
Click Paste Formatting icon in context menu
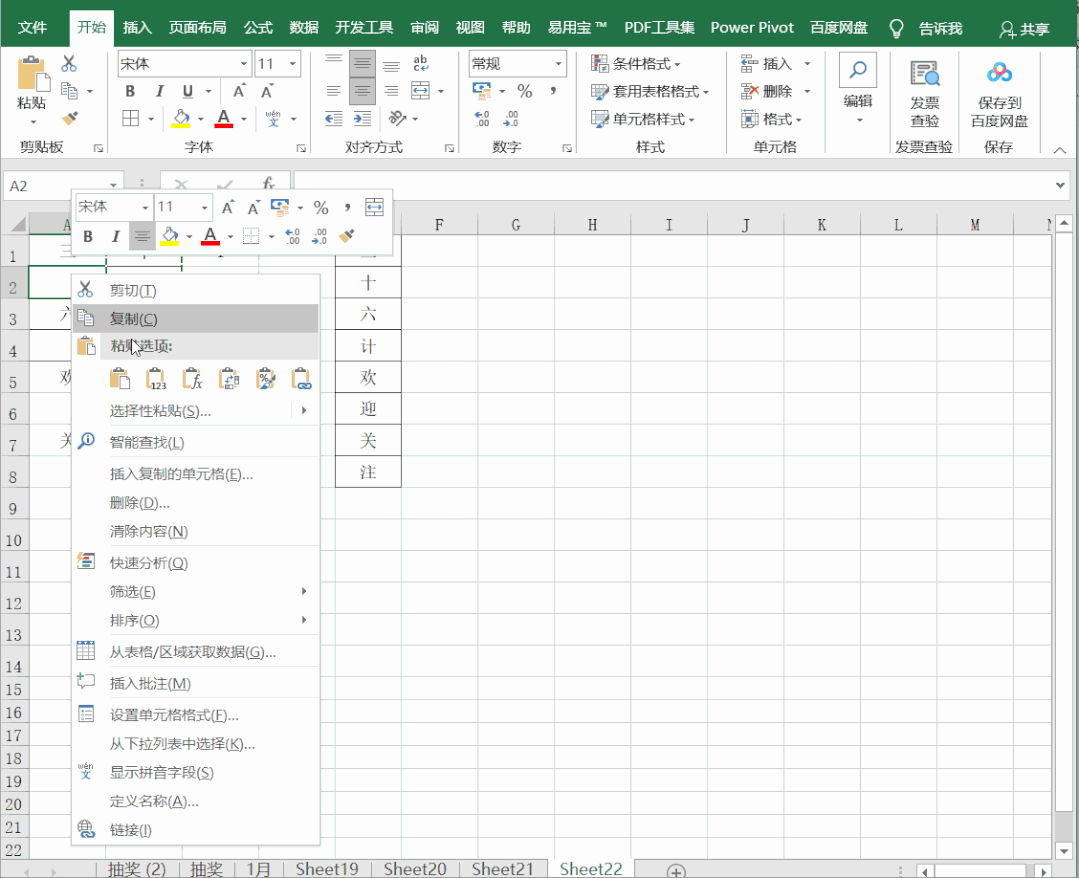click(266, 378)
